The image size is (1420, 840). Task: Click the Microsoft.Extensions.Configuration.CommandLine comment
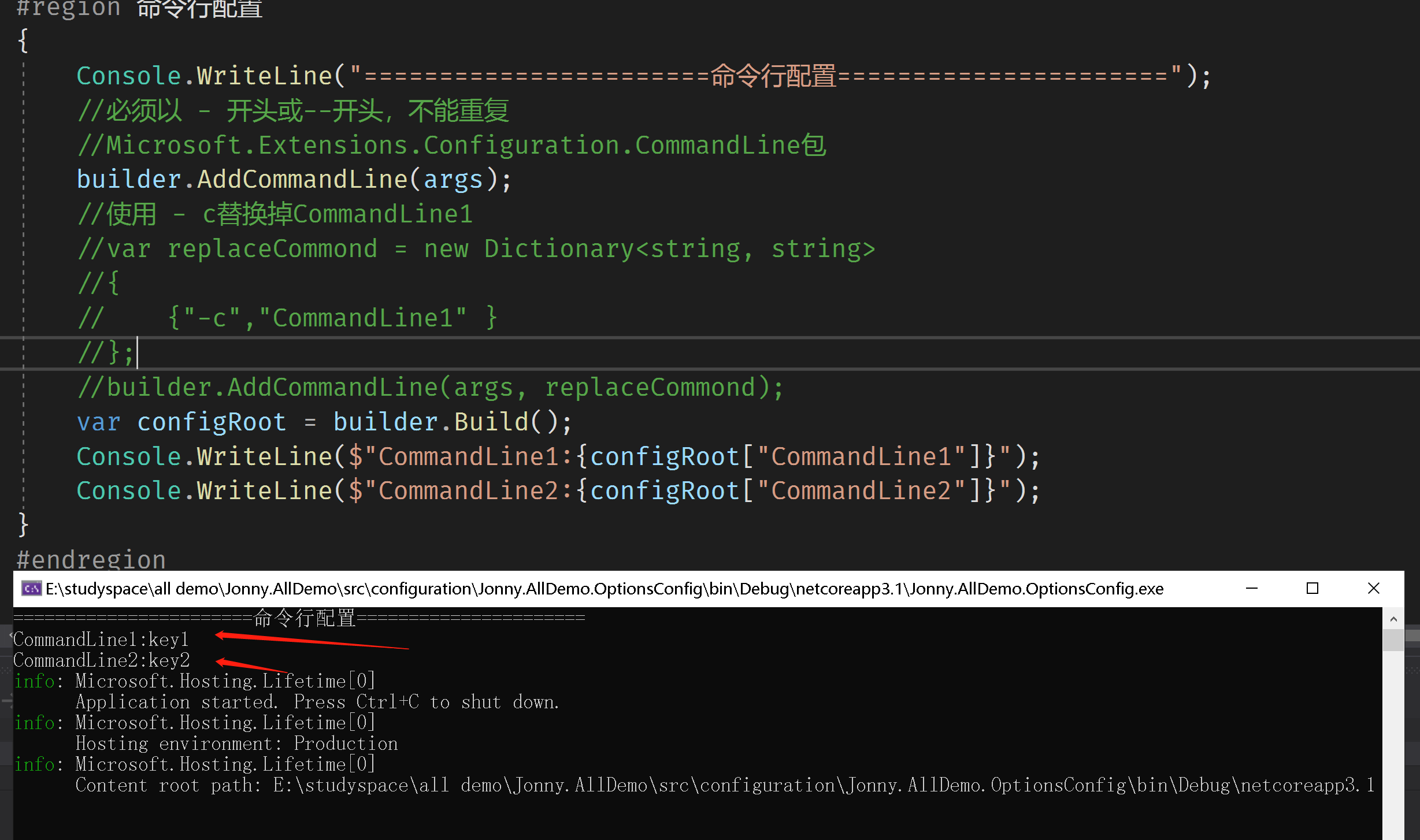[453, 145]
